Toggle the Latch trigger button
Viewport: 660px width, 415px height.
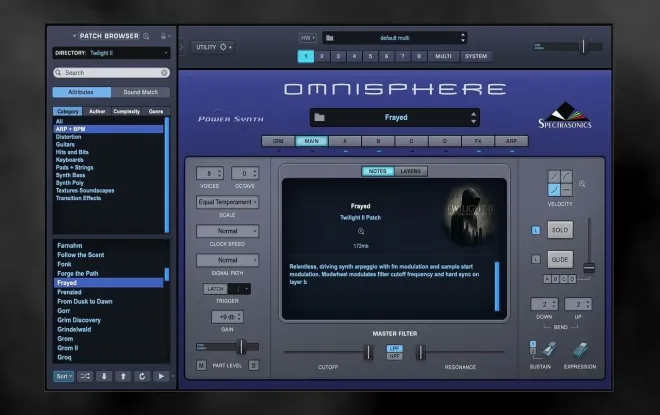pyautogui.click(x=215, y=289)
